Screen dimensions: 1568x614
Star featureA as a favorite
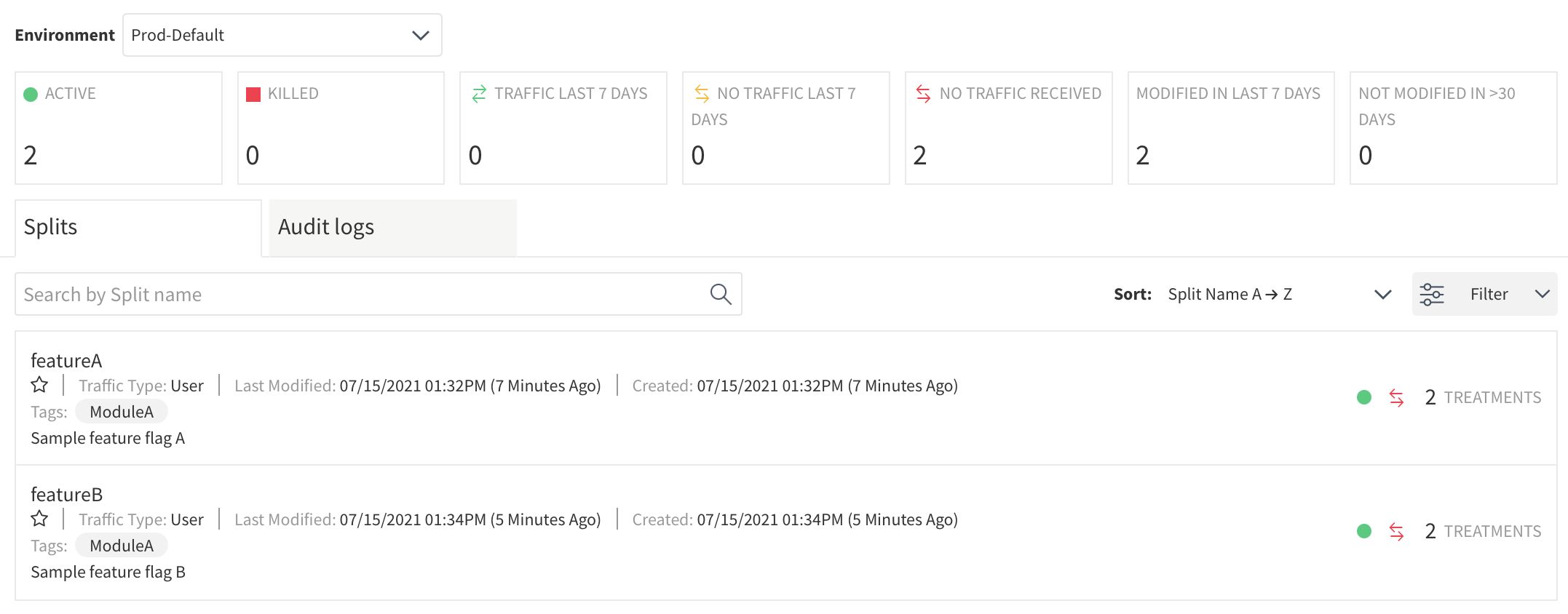click(39, 385)
